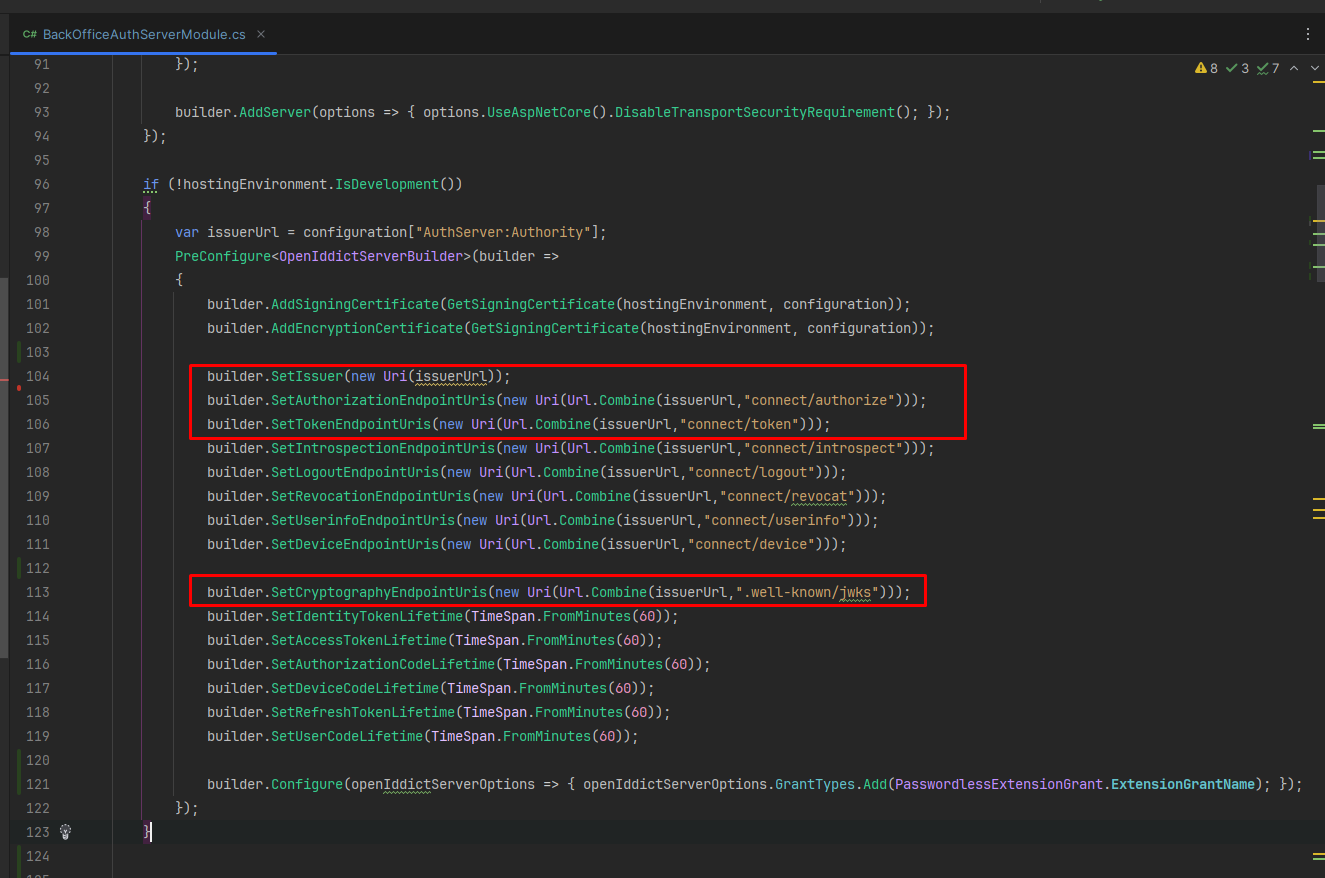This screenshot has width=1325, height=878.
Task: Click the red marker beside line 104
Action: [x=19, y=385]
